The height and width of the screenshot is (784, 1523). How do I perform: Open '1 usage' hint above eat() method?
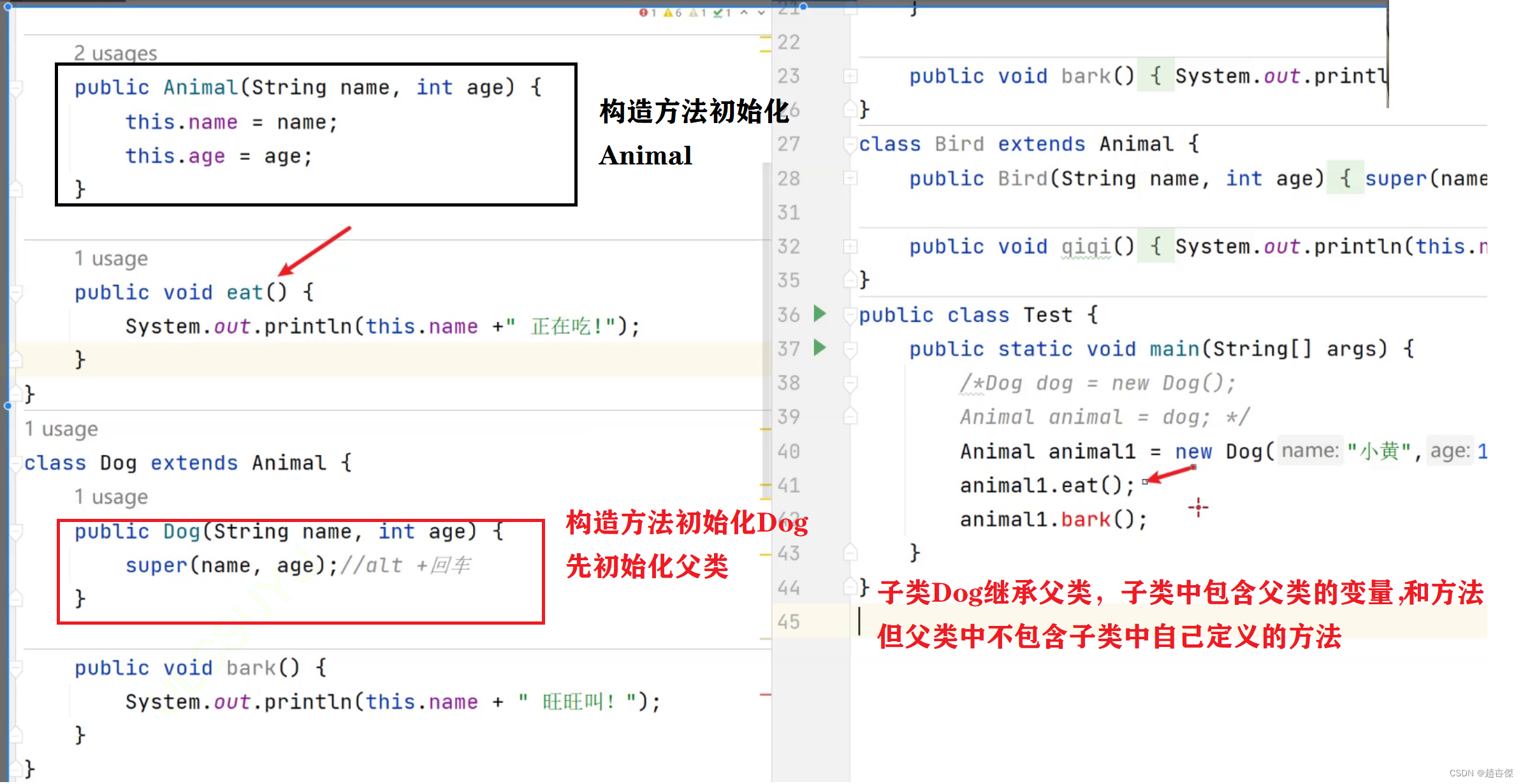point(111,258)
